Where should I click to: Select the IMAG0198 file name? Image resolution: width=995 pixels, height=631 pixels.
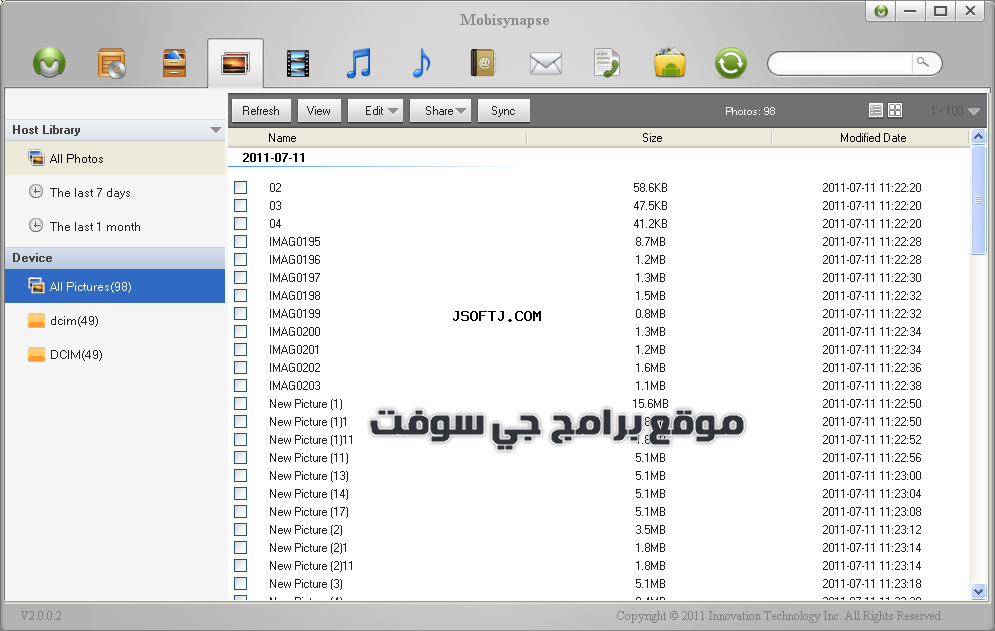pyautogui.click(x=294, y=296)
